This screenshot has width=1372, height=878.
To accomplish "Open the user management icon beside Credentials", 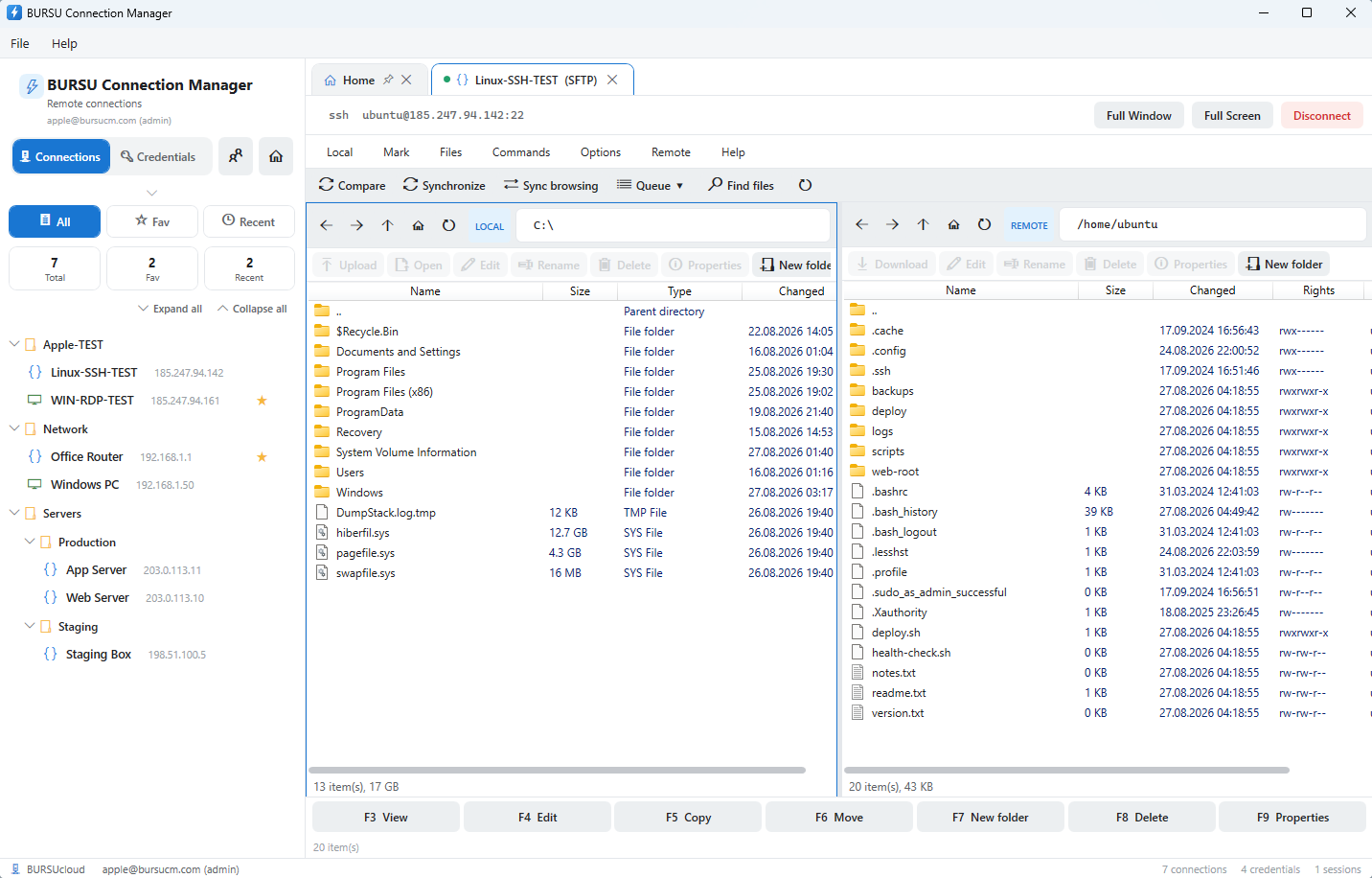I will pyautogui.click(x=236, y=156).
